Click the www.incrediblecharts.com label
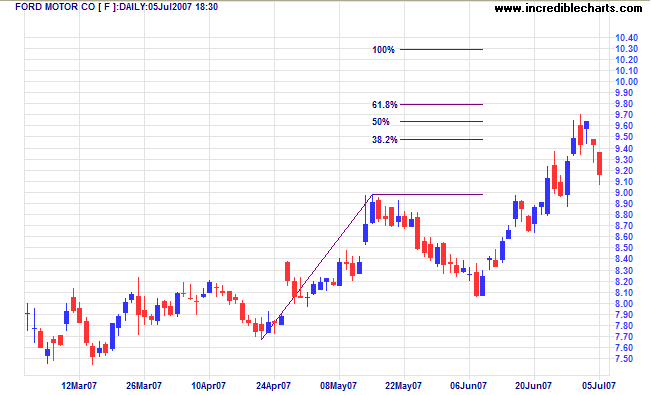Viewport: 651px width, 395px height. [x=568, y=8]
